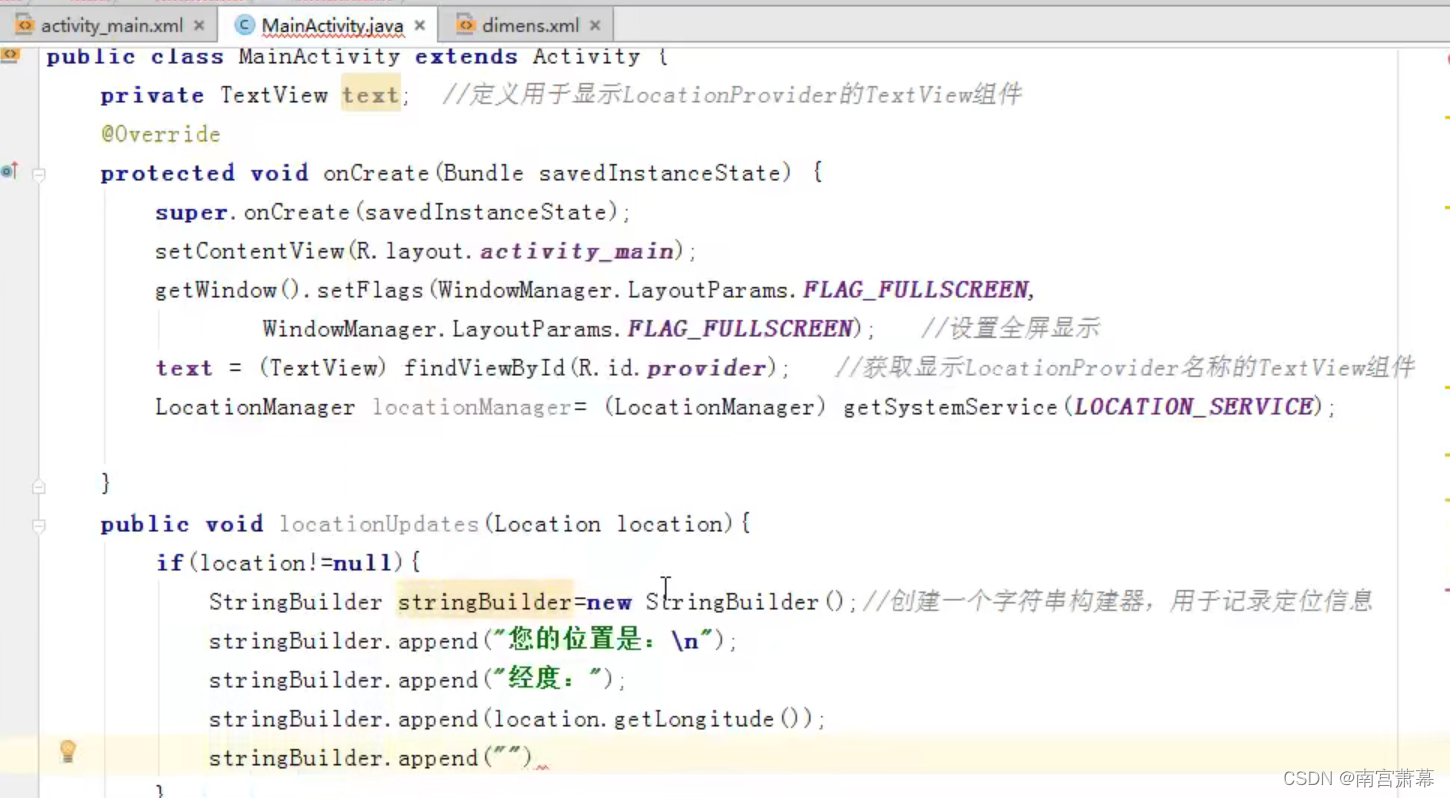Click the @Override annotation
Viewport: 1450px width, 798px height.
coord(160,134)
